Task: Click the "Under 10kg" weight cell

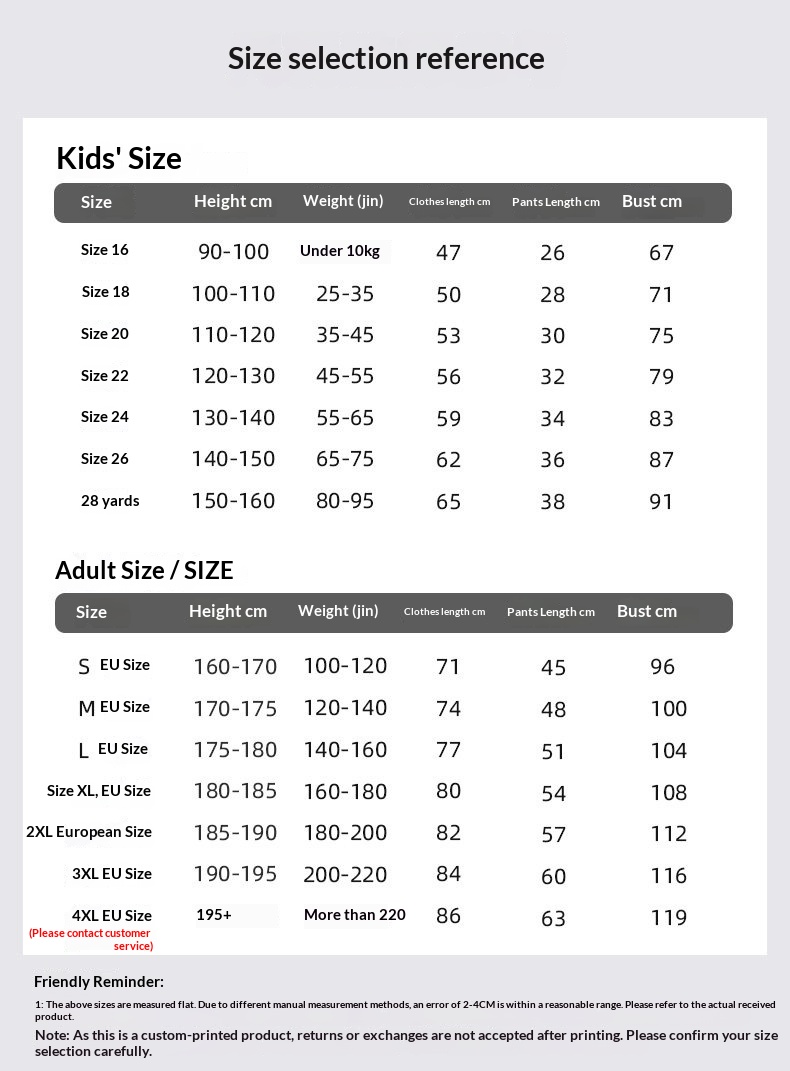Action: tap(340, 251)
